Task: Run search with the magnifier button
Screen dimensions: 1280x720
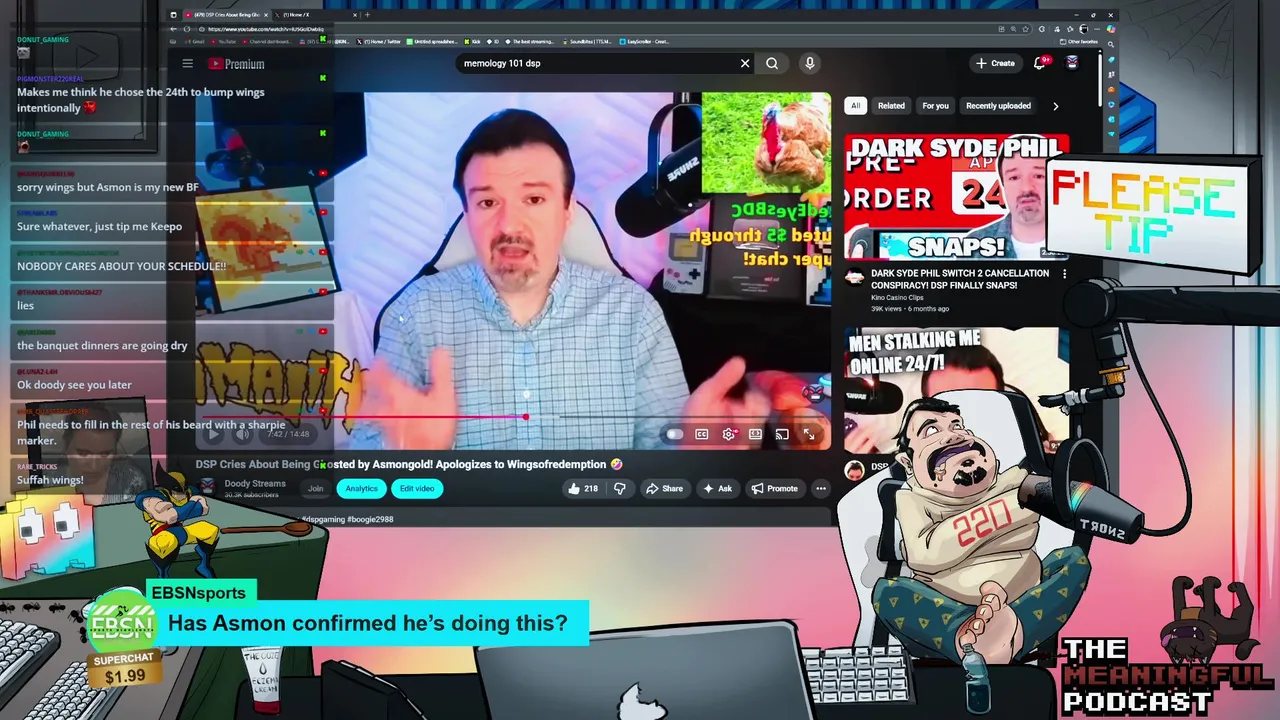Action: tap(772, 63)
